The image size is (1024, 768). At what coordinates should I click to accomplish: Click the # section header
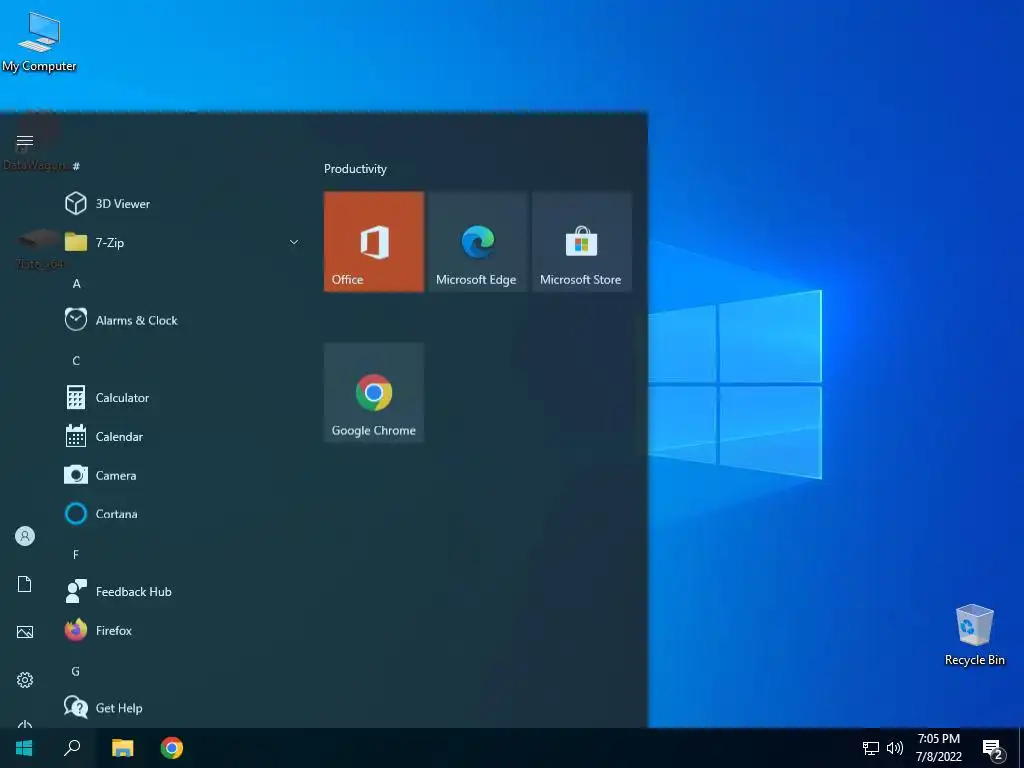coord(76,167)
